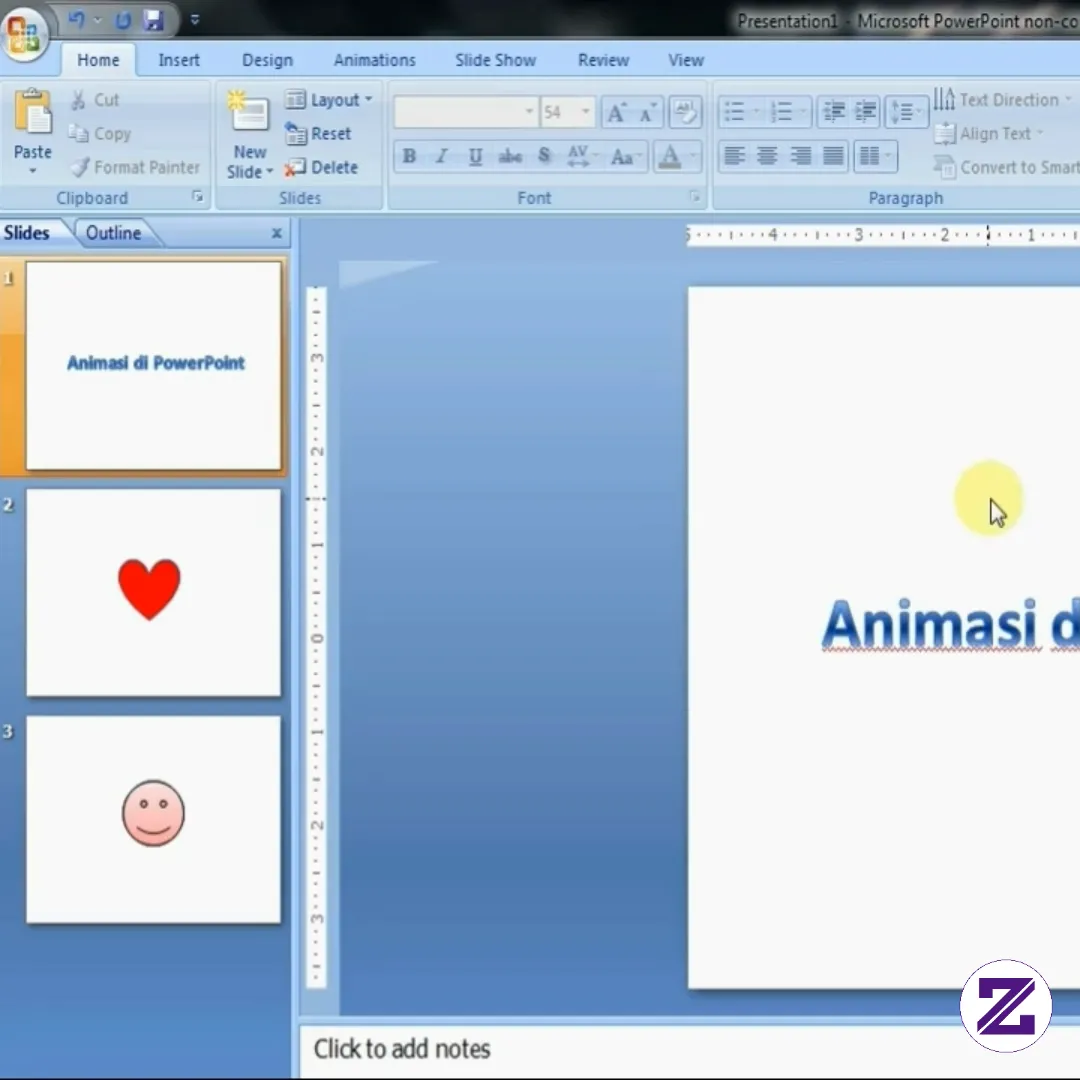
Task: Click the Copy button
Action: coord(100,134)
